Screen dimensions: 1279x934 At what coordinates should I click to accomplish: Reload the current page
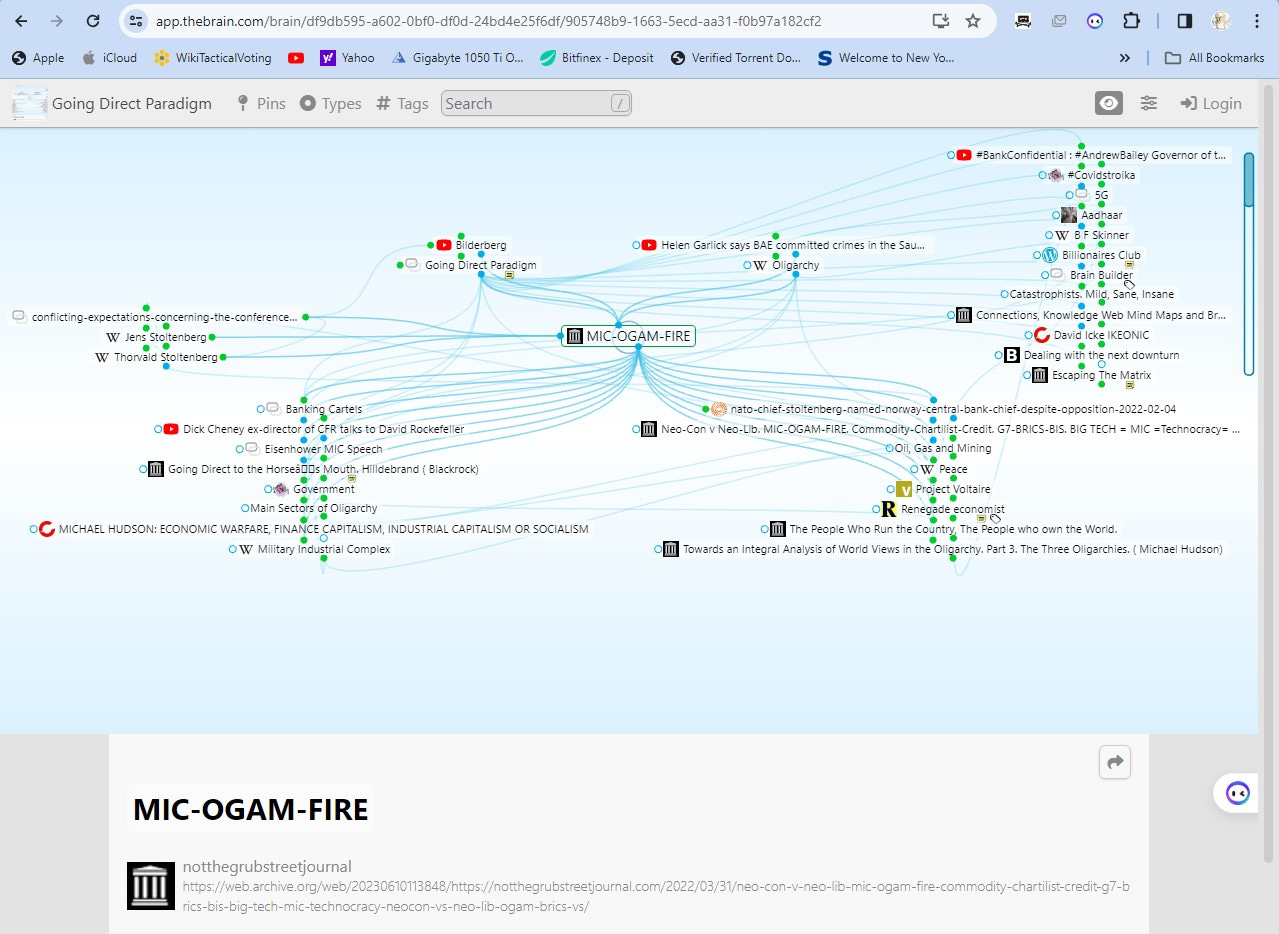click(x=92, y=20)
